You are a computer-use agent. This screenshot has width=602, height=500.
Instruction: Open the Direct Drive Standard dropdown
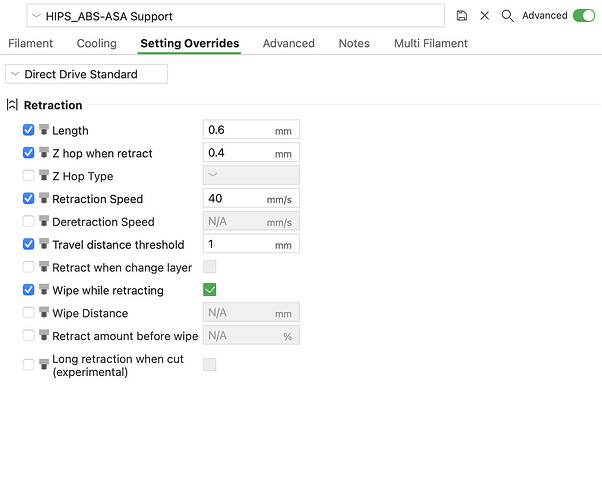pos(86,74)
